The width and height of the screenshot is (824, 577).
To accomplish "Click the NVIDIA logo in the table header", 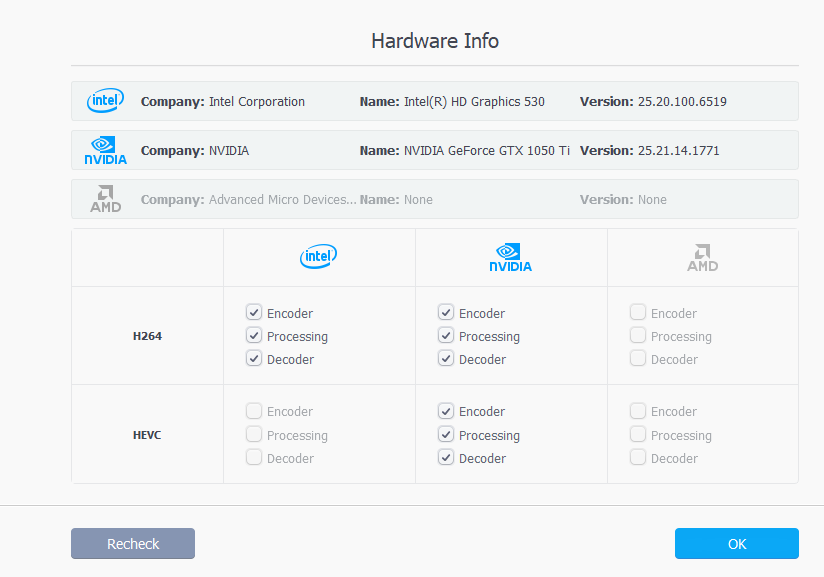I will pyautogui.click(x=510, y=257).
